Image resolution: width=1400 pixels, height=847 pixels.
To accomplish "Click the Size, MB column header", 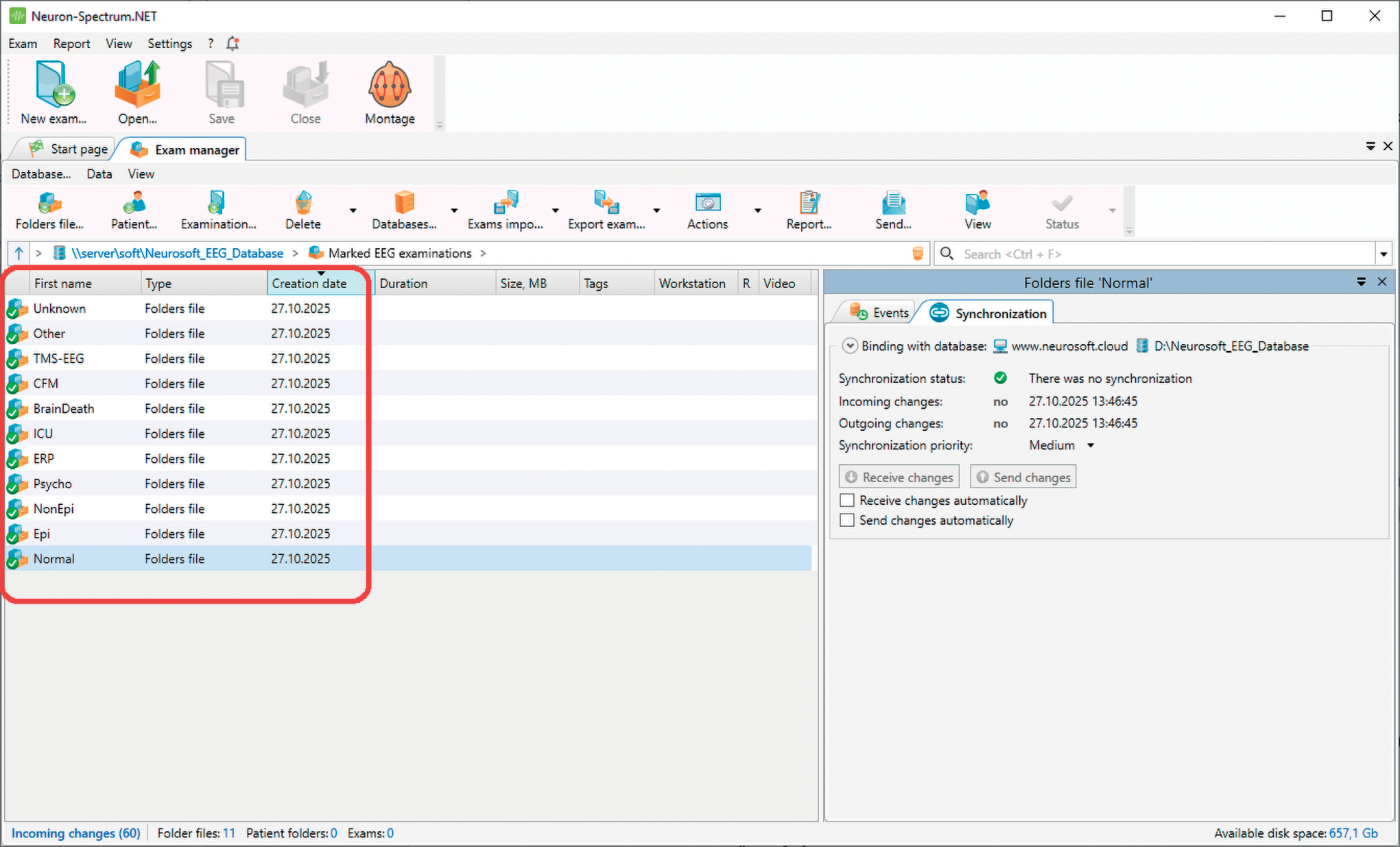I will click(537, 283).
